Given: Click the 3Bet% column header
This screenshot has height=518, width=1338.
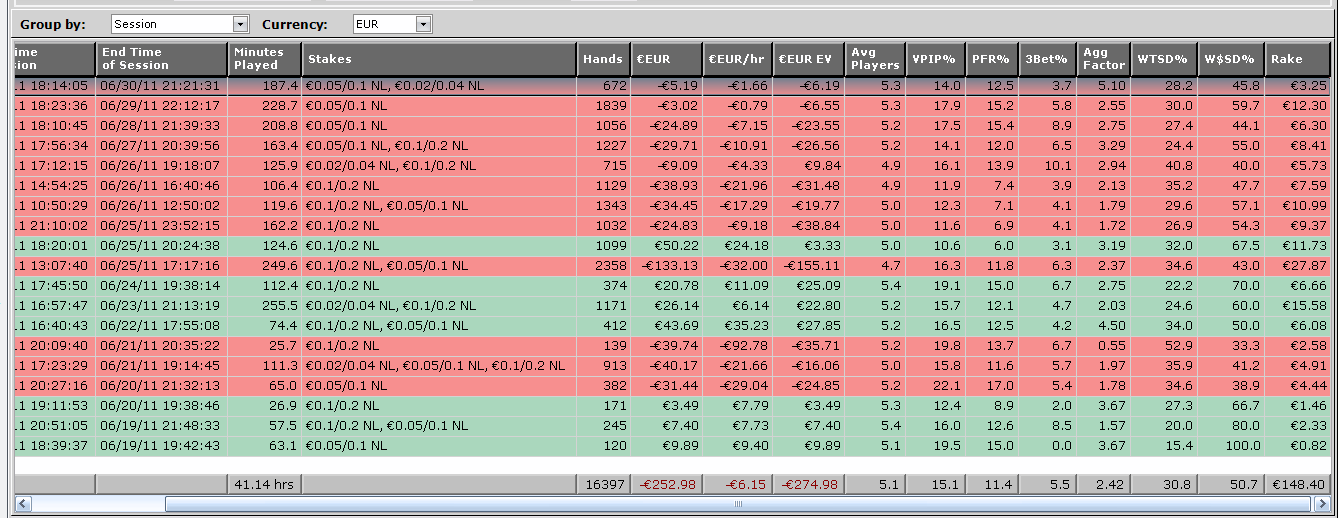Looking at the screenshot, I should pyautogui.click(x=1045, y=59).
